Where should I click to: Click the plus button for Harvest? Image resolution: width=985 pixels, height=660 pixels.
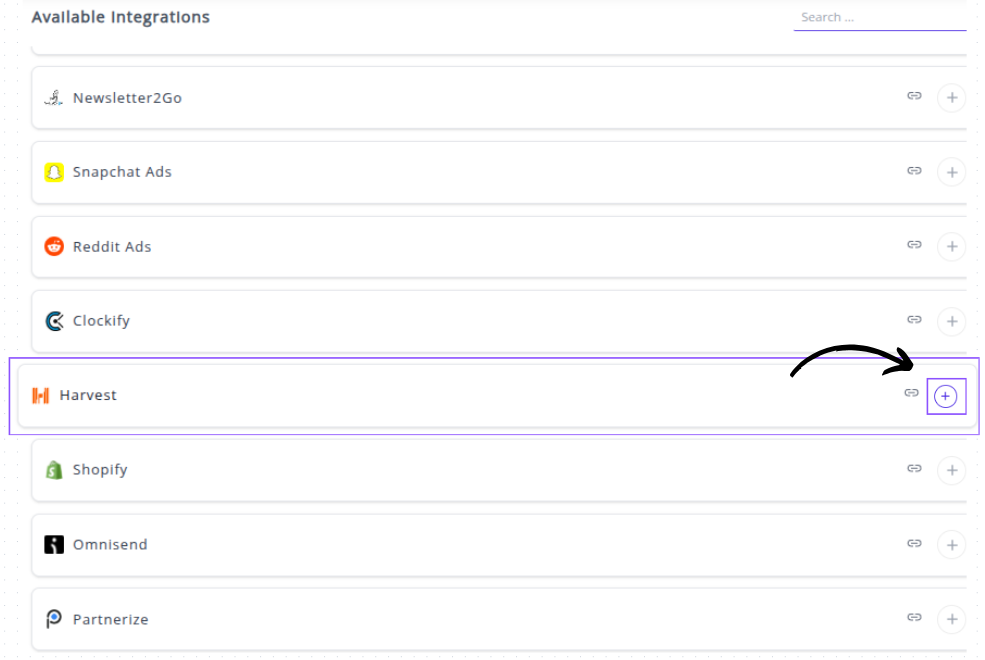[x=945, y=397]
